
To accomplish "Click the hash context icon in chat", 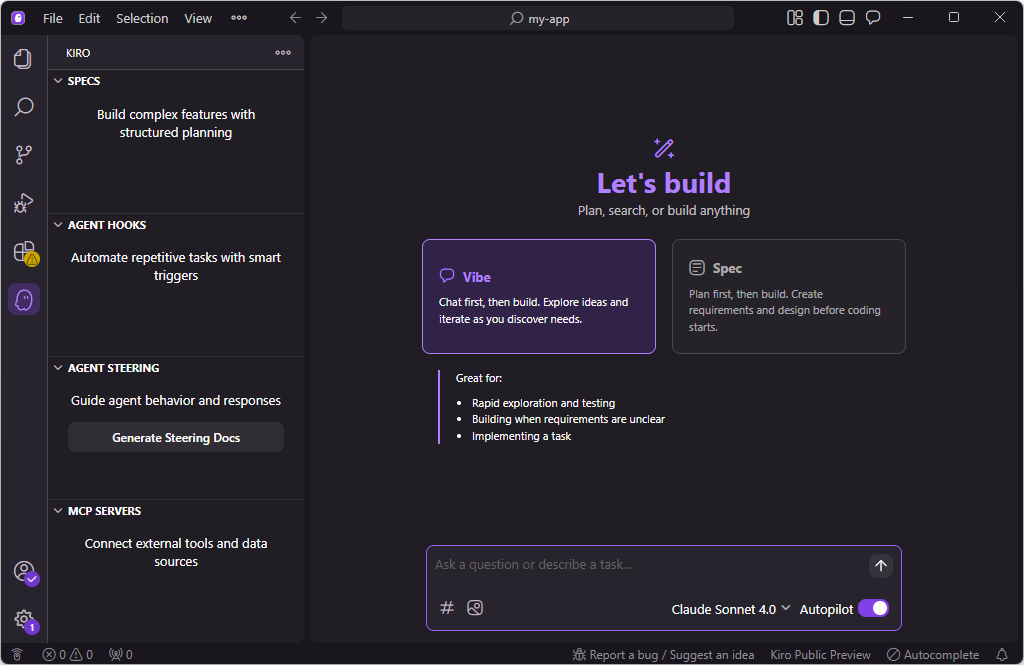I will pyautogui.click(x=447, y=608).
